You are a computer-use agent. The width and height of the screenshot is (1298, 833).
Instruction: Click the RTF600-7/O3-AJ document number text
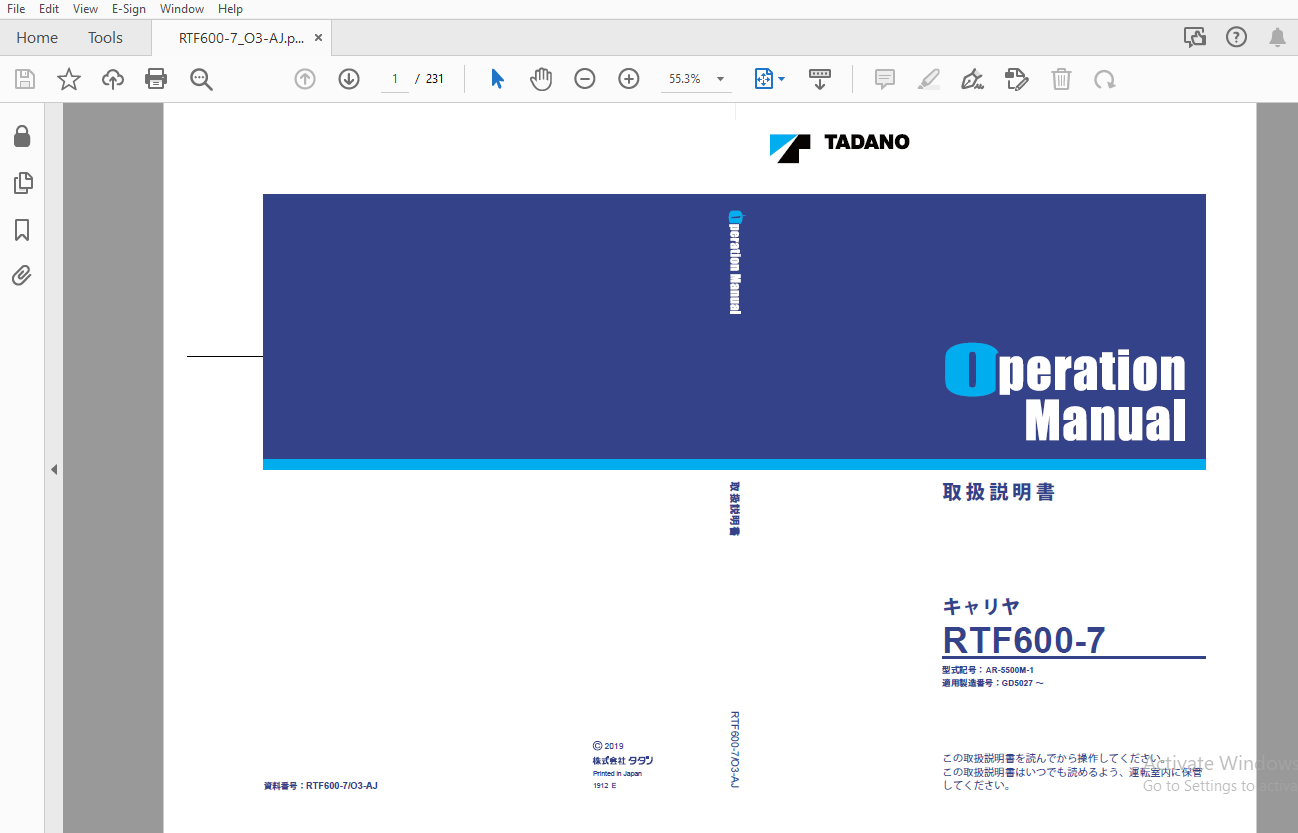click(321, 786)
